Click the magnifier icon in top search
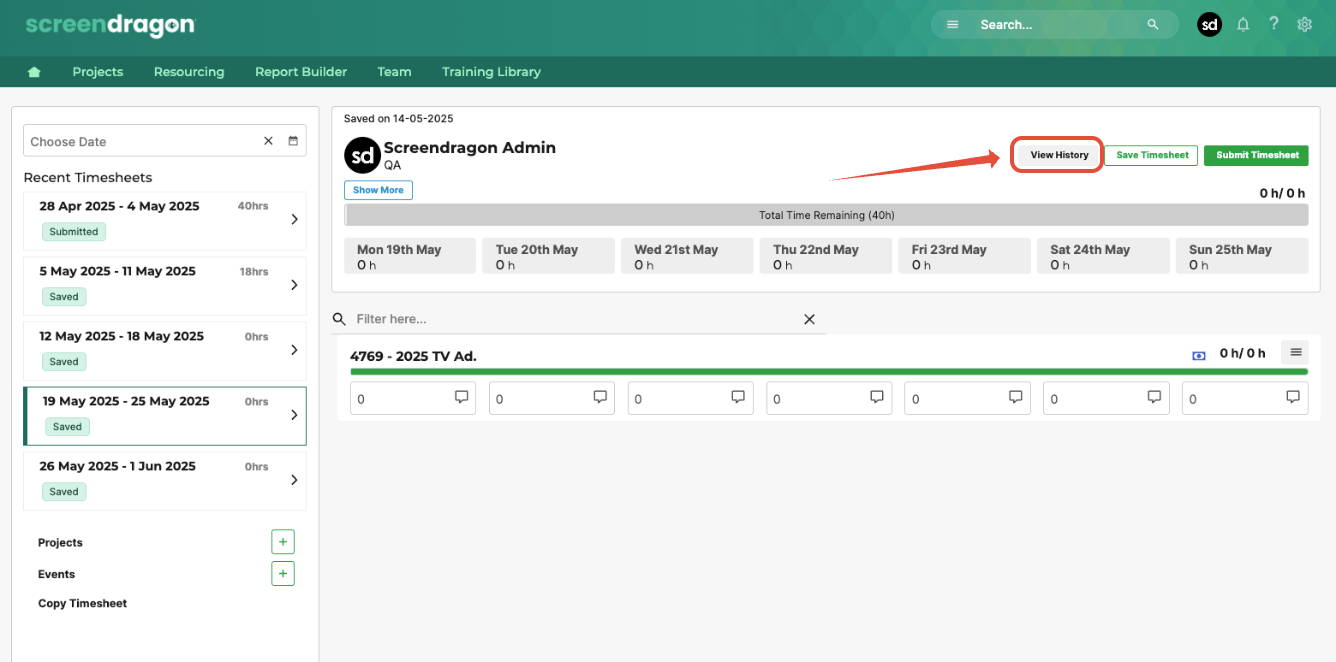Screen dimensions: 1336x662 1153,25
